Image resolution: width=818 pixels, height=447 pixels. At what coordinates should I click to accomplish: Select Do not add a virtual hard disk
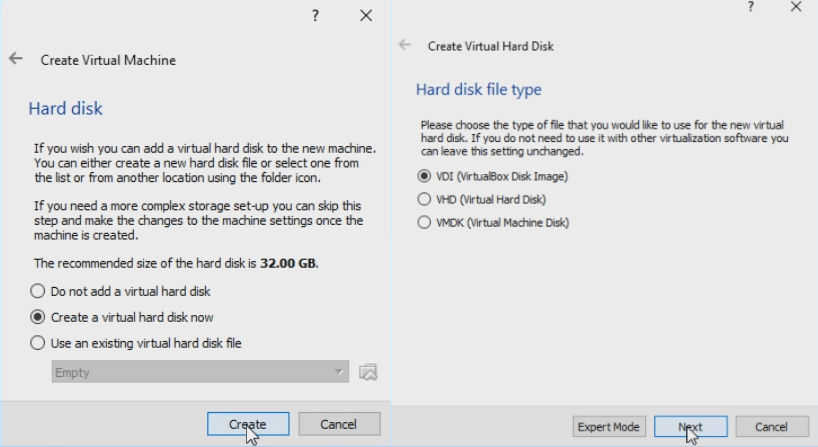click(38, 291)
